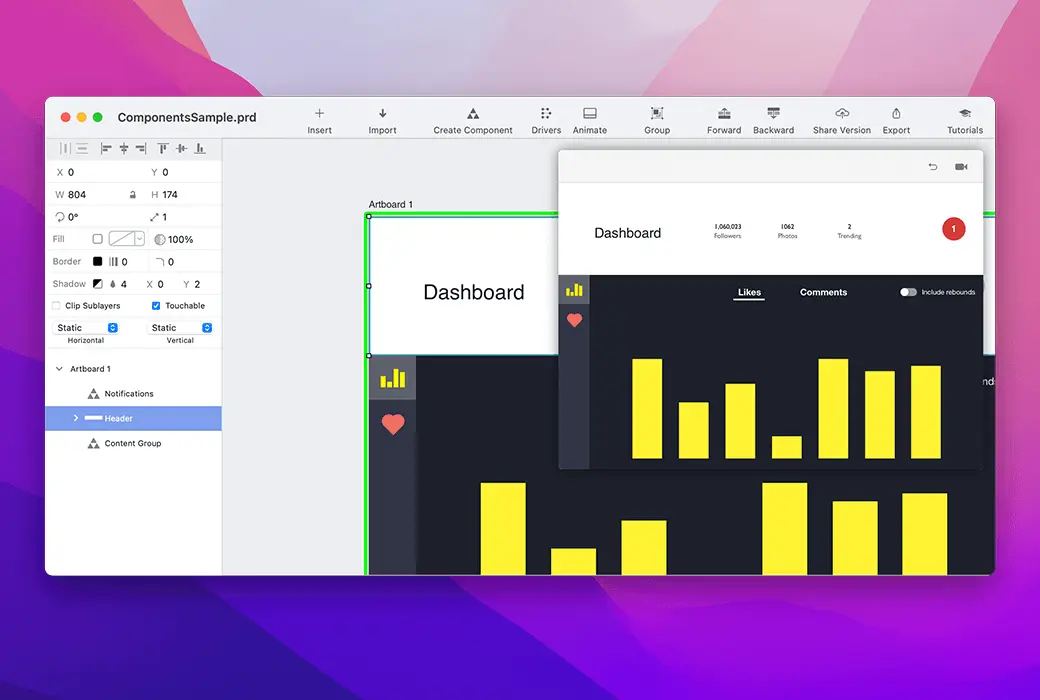Align layers to vertical middle
1040x700 pixels.
click(x=181, y=149)
